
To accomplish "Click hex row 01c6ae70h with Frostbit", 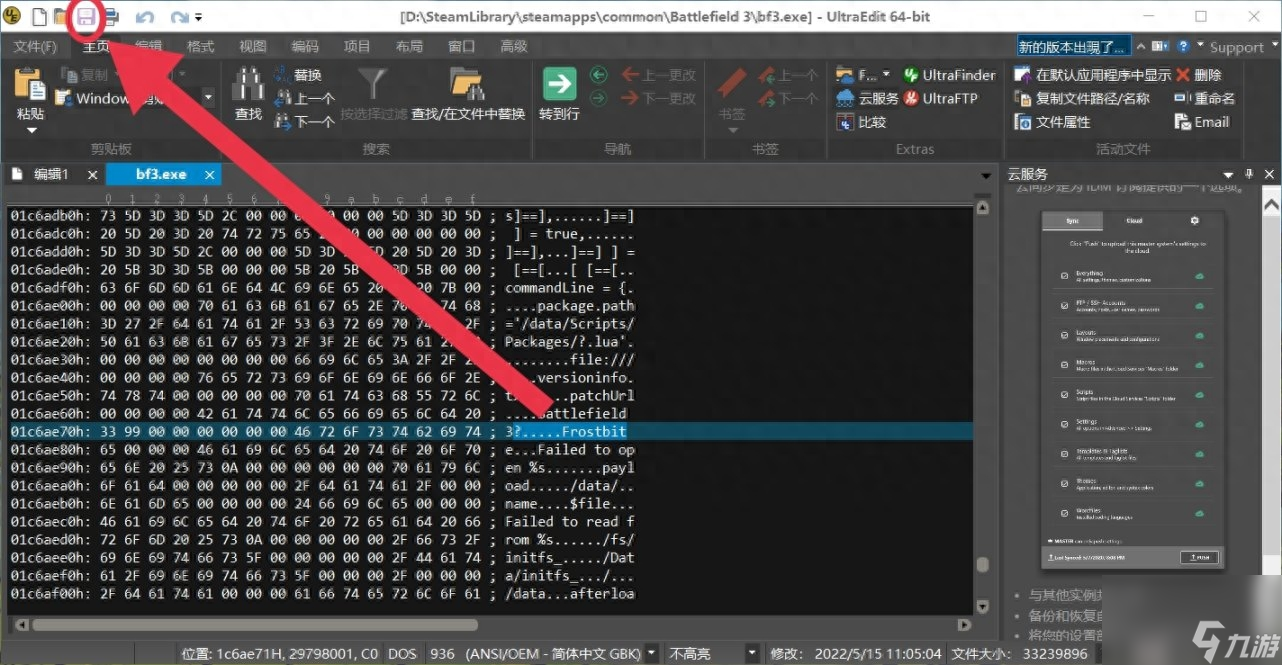I will (x=490, y=431).
